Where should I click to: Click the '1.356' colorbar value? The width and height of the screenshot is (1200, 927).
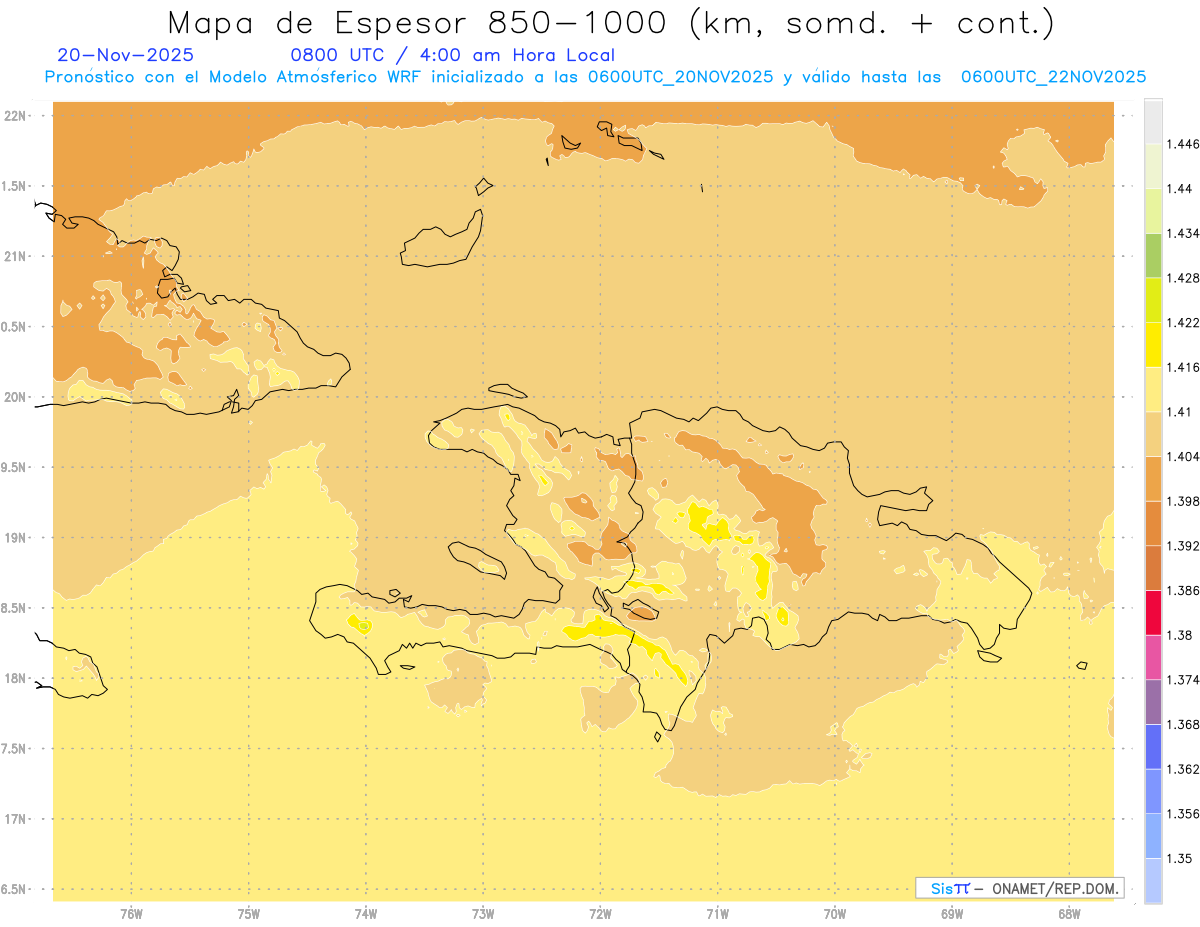point(1183,814)
